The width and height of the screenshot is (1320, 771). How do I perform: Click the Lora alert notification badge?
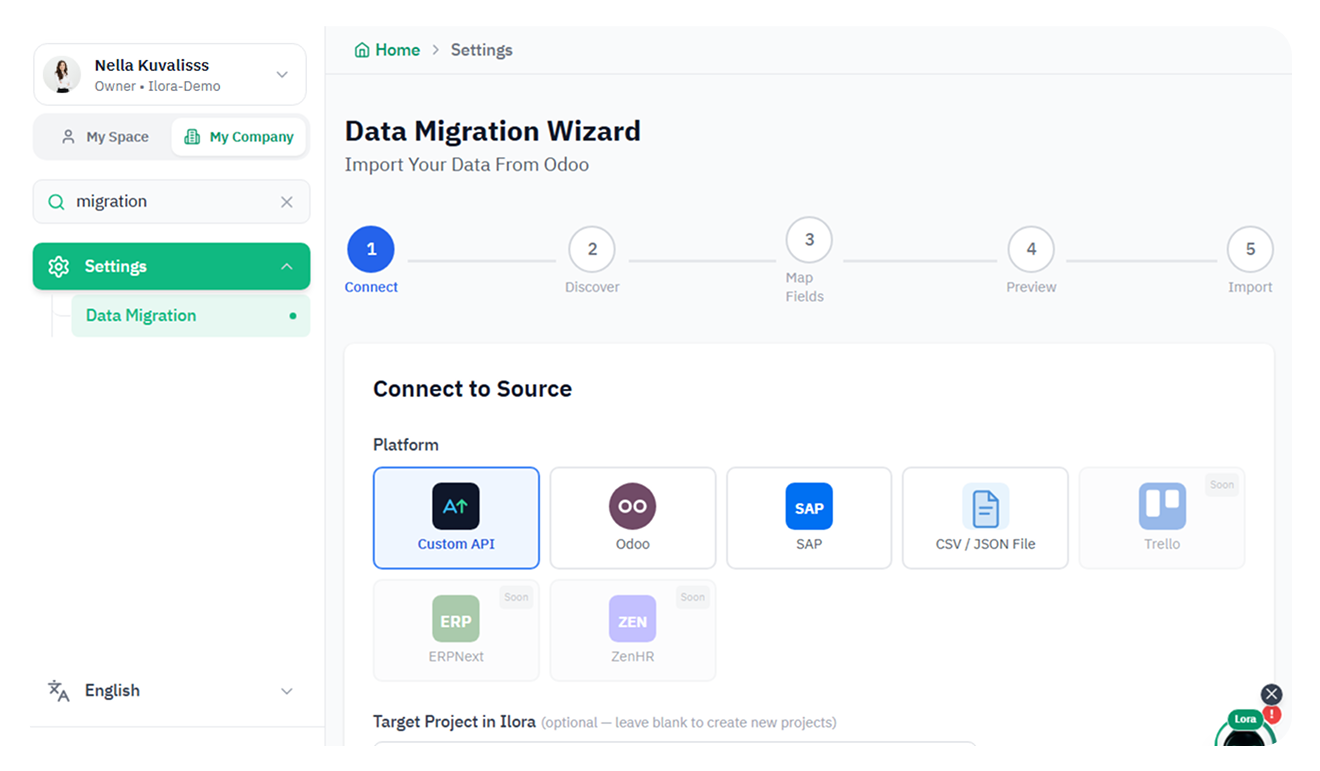coord(1272,715)
